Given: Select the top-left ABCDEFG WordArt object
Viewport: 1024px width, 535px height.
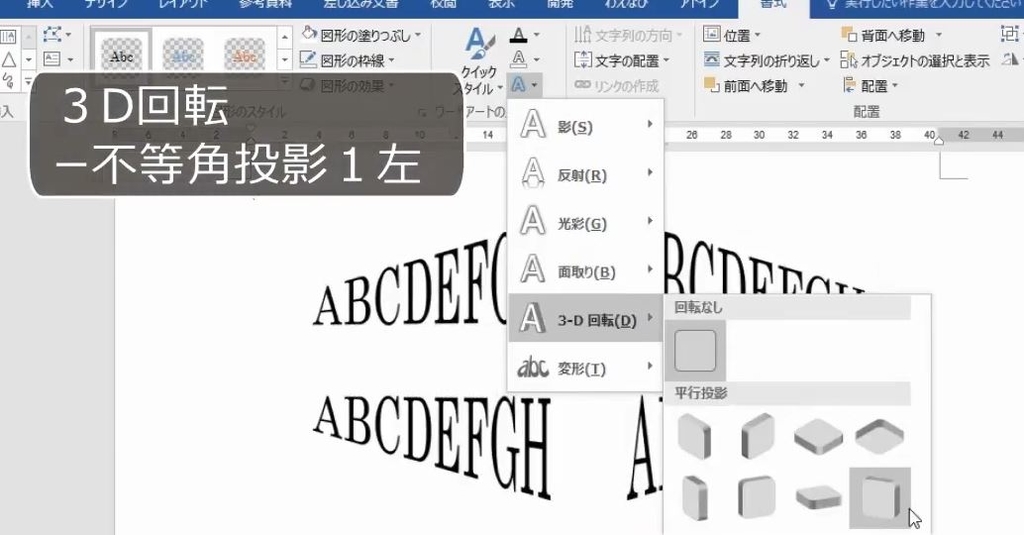Looking at the screenshot, I should (x=409, y=282).
